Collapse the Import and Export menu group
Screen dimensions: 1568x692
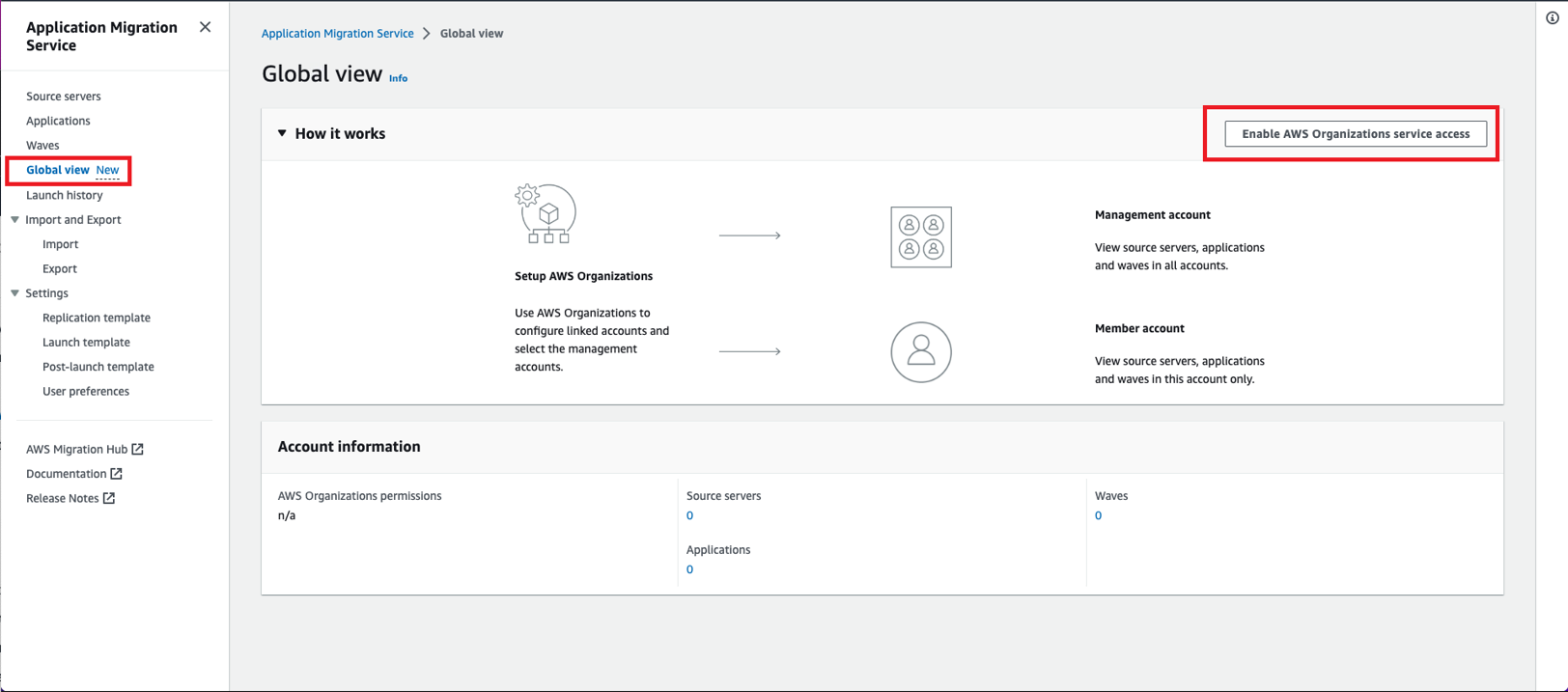14,220
